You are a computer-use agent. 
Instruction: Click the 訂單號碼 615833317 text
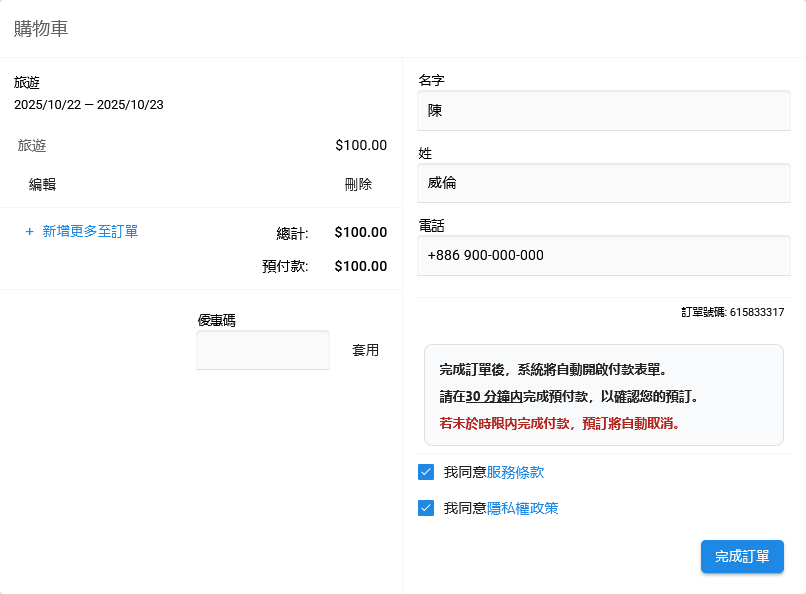point(732,312)
